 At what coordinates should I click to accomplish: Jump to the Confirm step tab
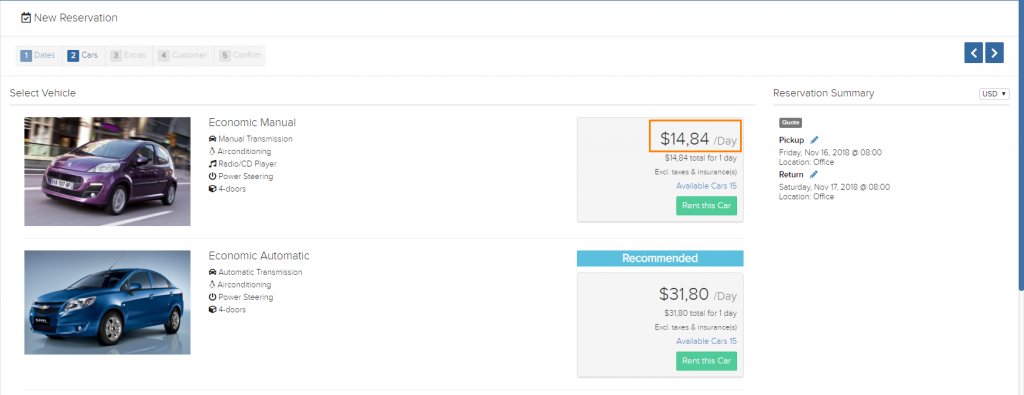coord(240,55)
